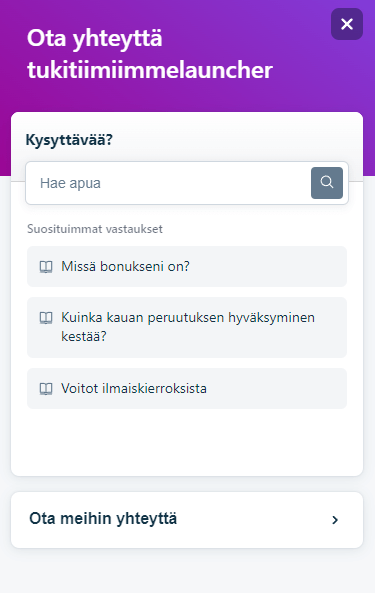Viewport: 375px width, 593px height.
Task: Click book icon beside Kuinka kauan peruutuksen
Action: pyautogui.click(x=46, y=318)
